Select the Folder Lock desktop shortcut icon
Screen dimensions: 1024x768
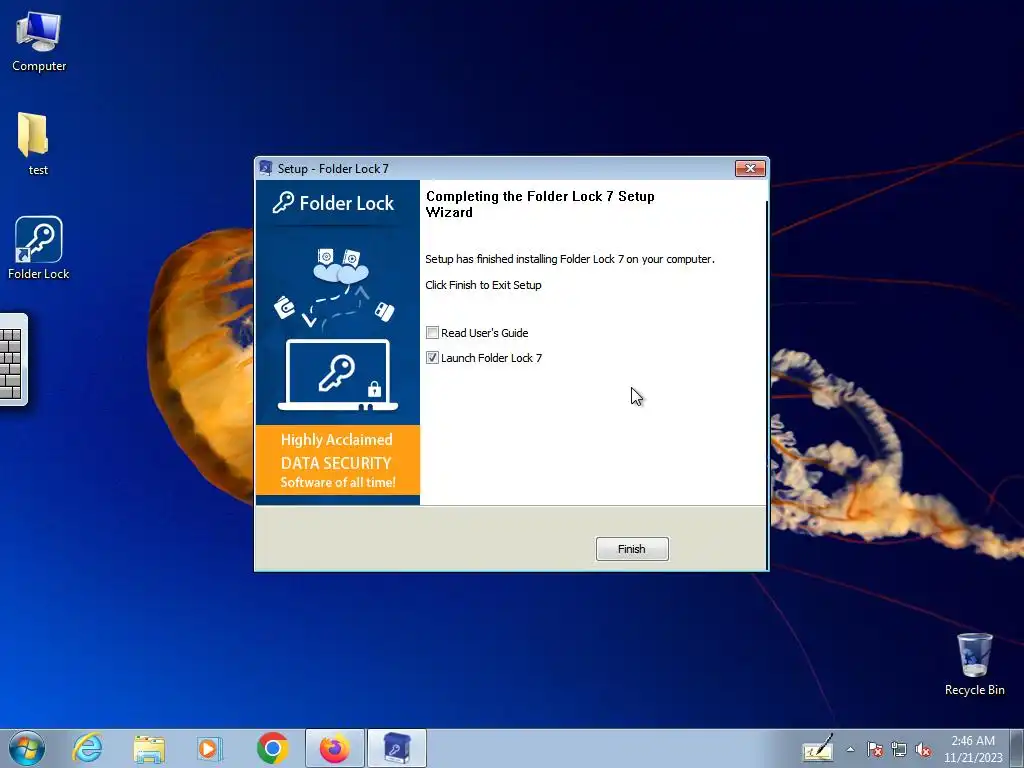[x=39, y=248]
